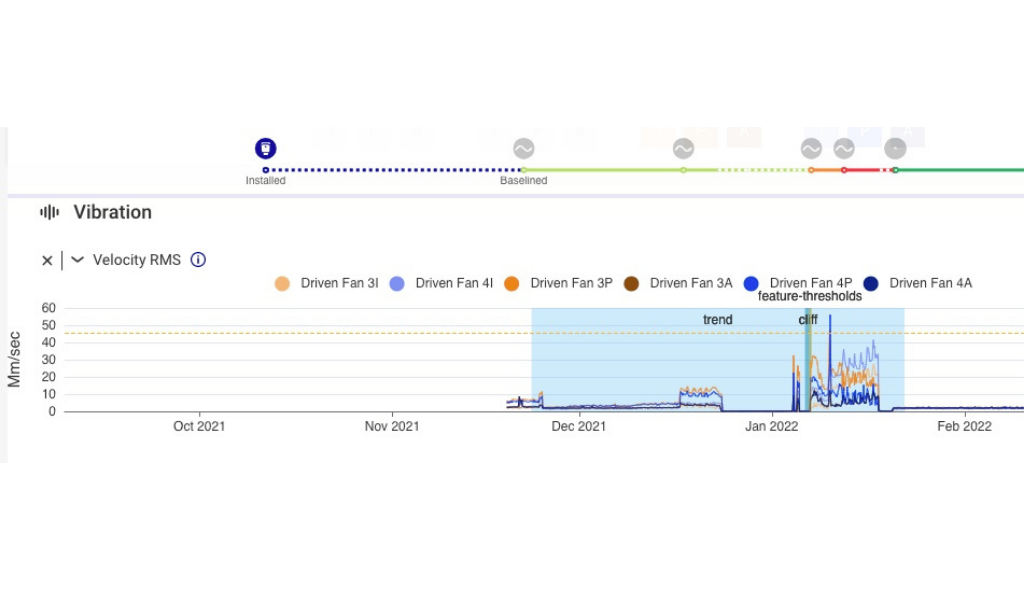
Task: Click the trend annotation on chart
Action: tap(718, 320)
